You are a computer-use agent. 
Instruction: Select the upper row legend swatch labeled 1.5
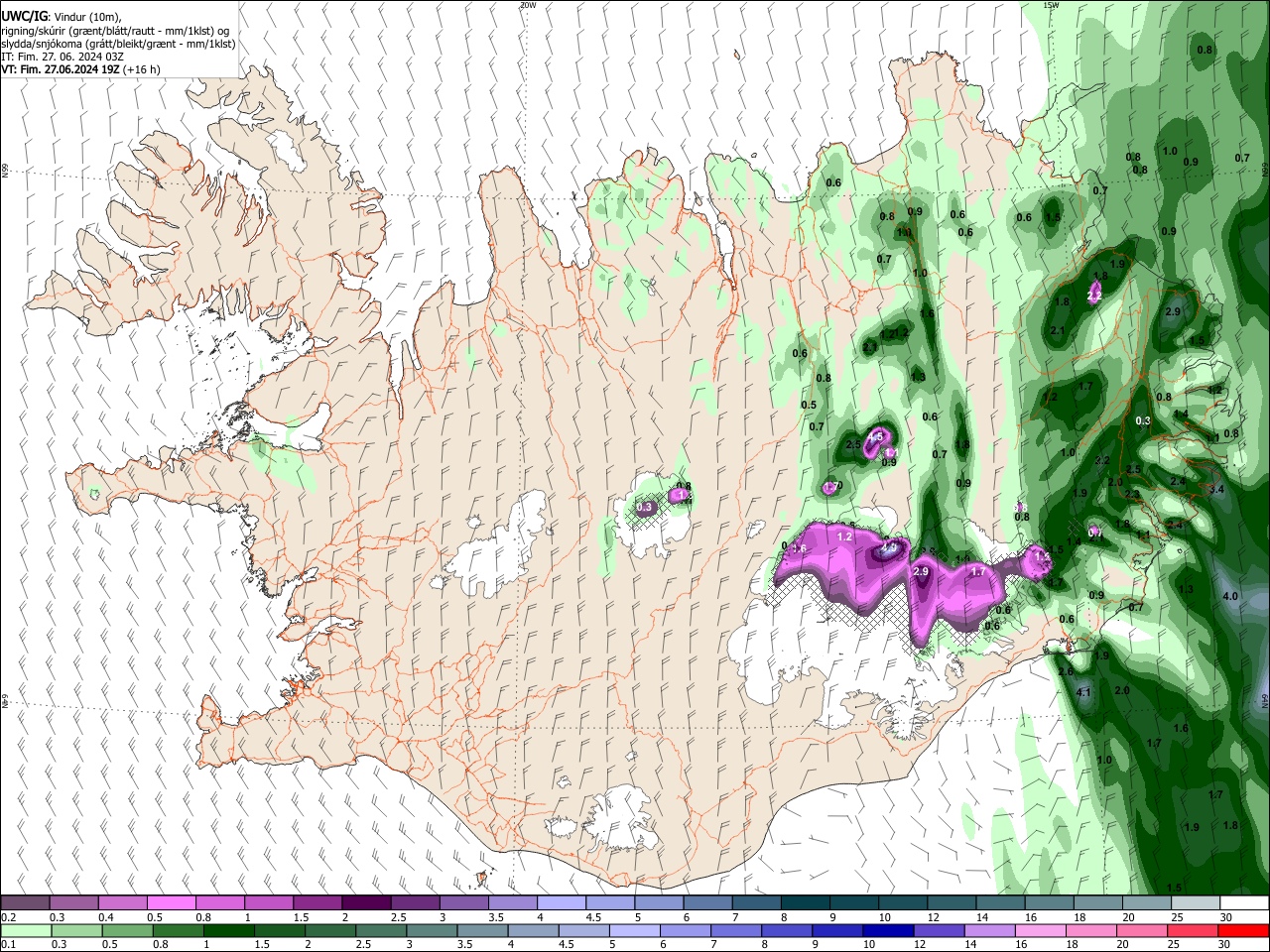317,903
